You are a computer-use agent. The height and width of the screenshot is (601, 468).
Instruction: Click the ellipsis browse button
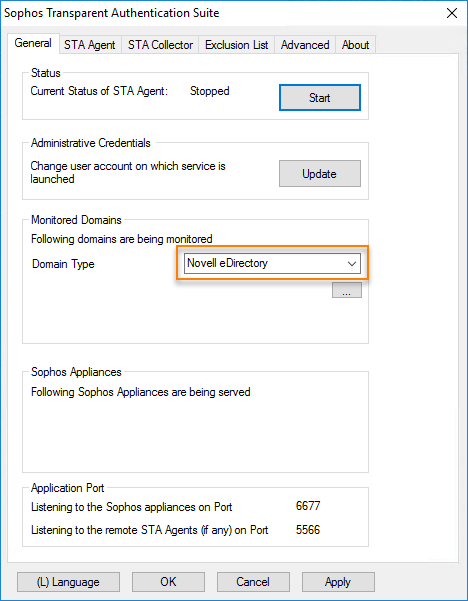346,290
